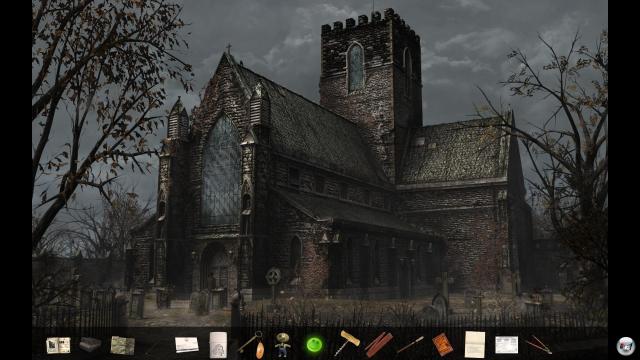Pick the key with orange keychain

pos(252,344)
